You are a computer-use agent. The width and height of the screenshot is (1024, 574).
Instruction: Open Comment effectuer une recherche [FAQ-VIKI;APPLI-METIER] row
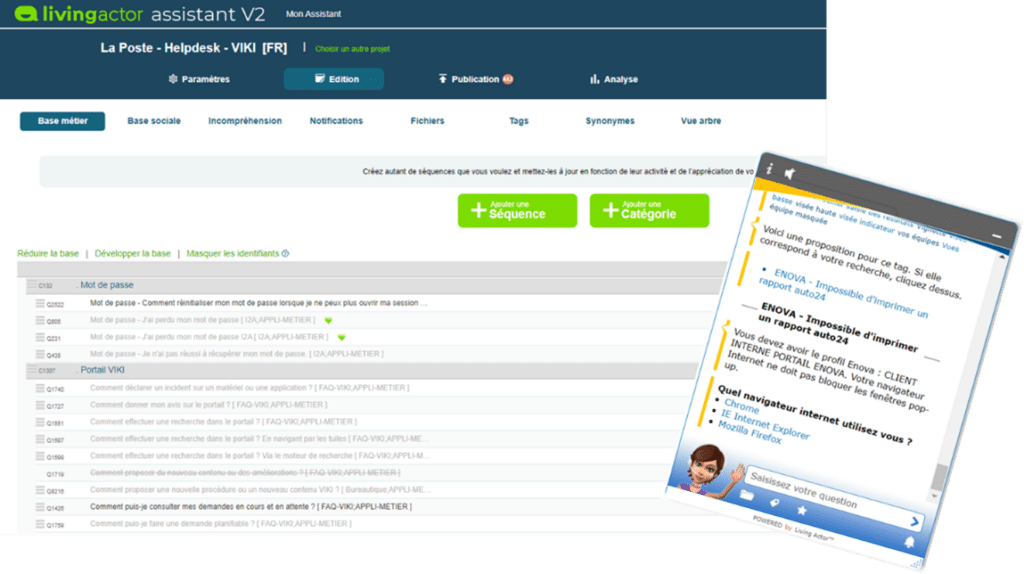223,422
